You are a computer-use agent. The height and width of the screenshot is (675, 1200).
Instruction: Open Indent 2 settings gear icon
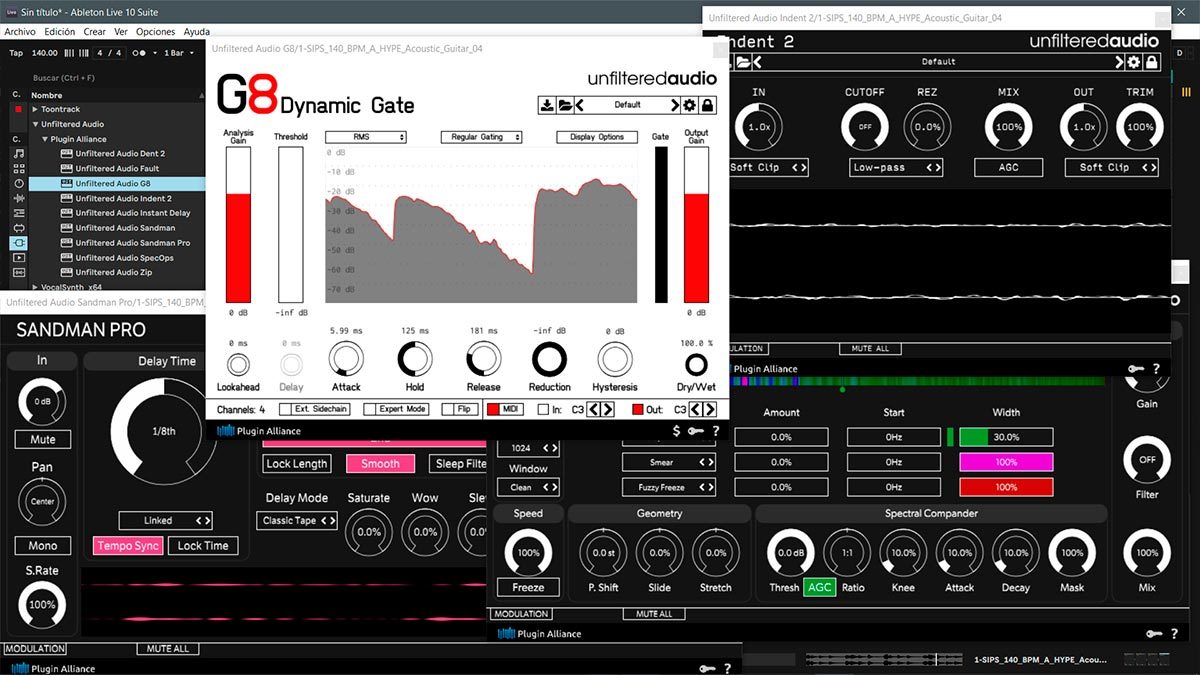[1134, 62]
